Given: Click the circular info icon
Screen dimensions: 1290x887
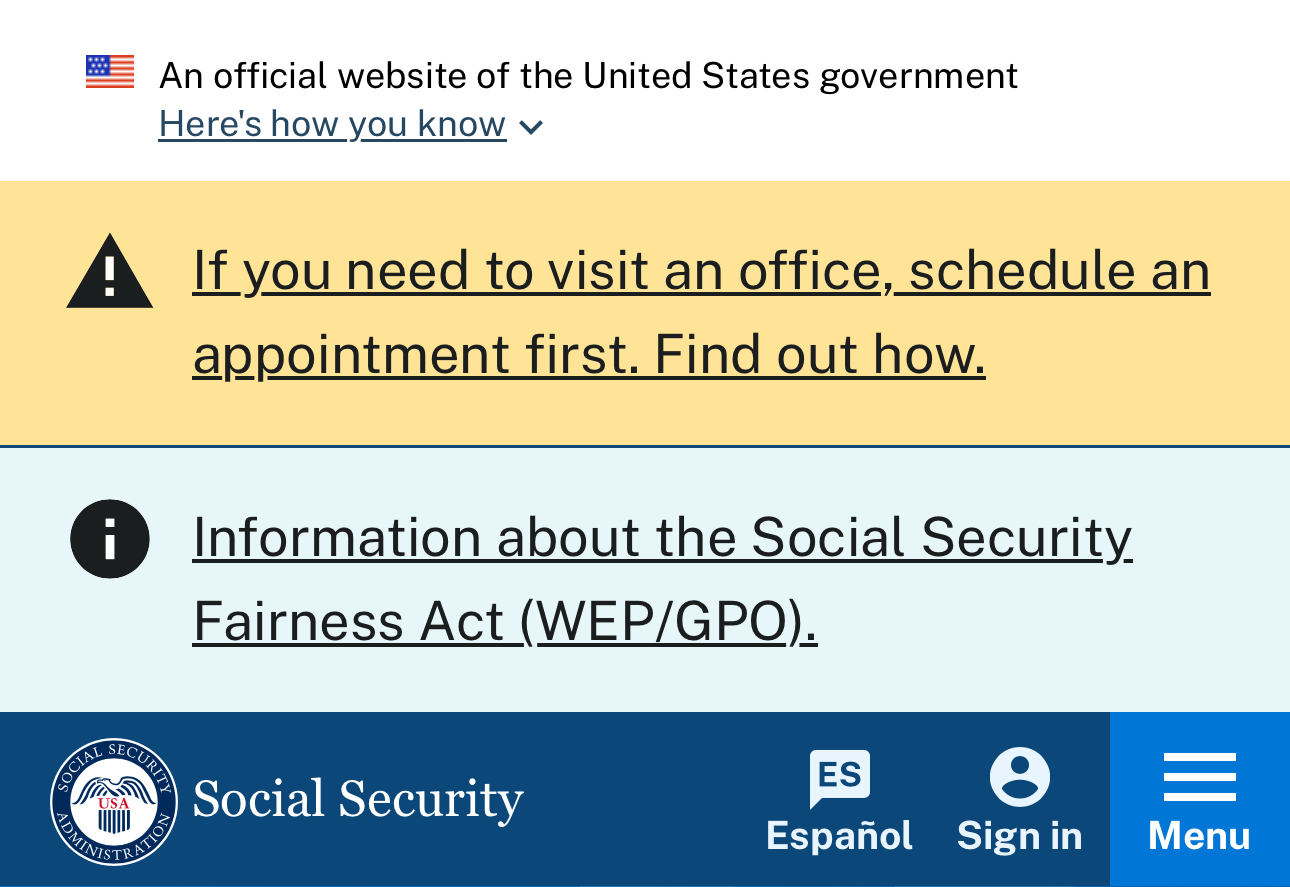Looking at the screenshot, I should click(x=110, y=539).
